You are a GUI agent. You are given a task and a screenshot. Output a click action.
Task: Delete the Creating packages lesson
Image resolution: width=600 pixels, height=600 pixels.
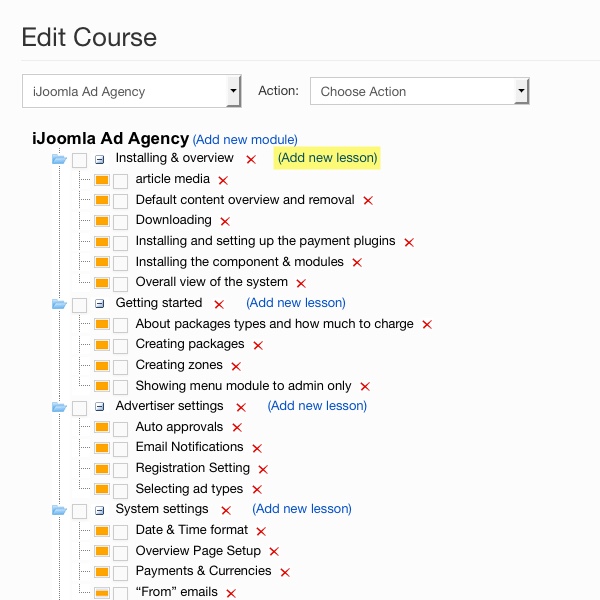click(258, 346)
